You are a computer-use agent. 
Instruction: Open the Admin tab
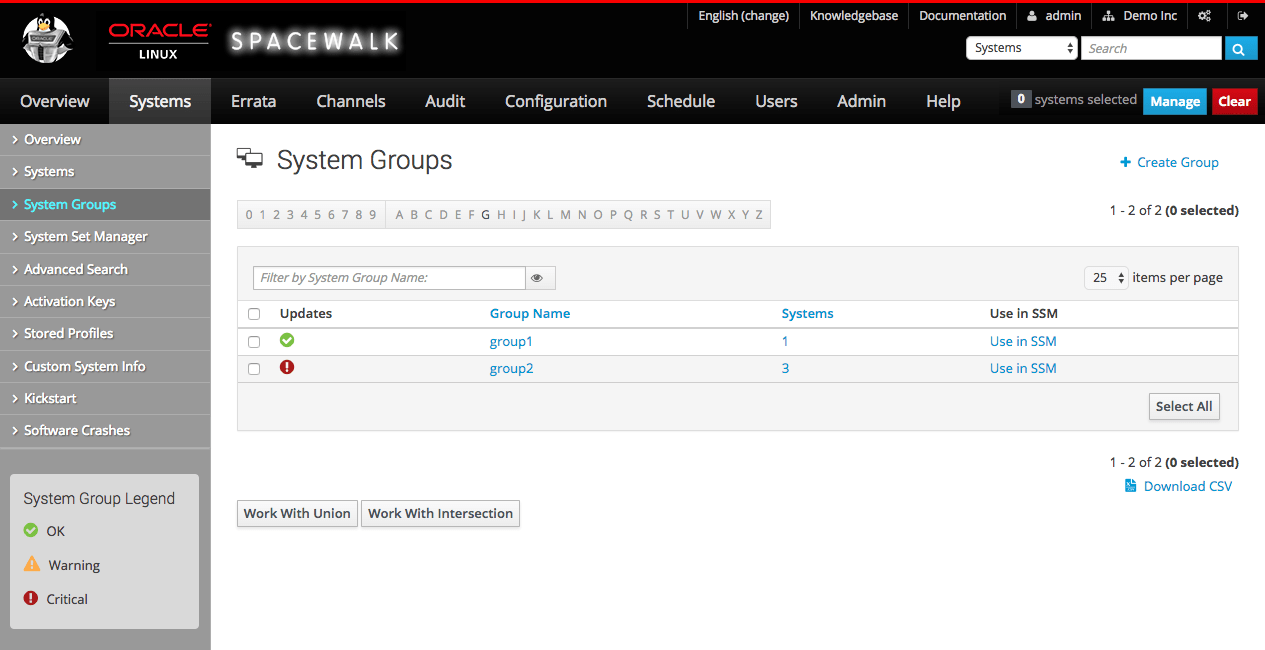pos(861,101)
